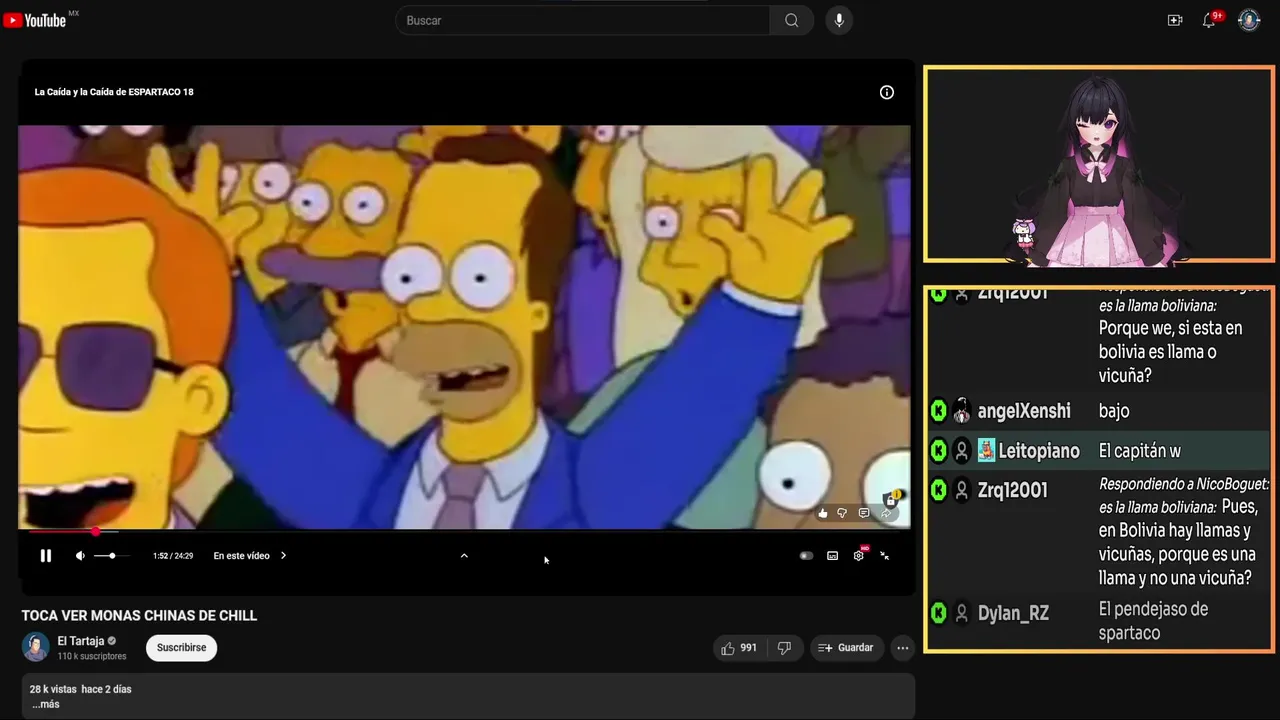Open the three-dot more actions menu
The height and width of the screenshot is (720, 1280).
(903, 648)
